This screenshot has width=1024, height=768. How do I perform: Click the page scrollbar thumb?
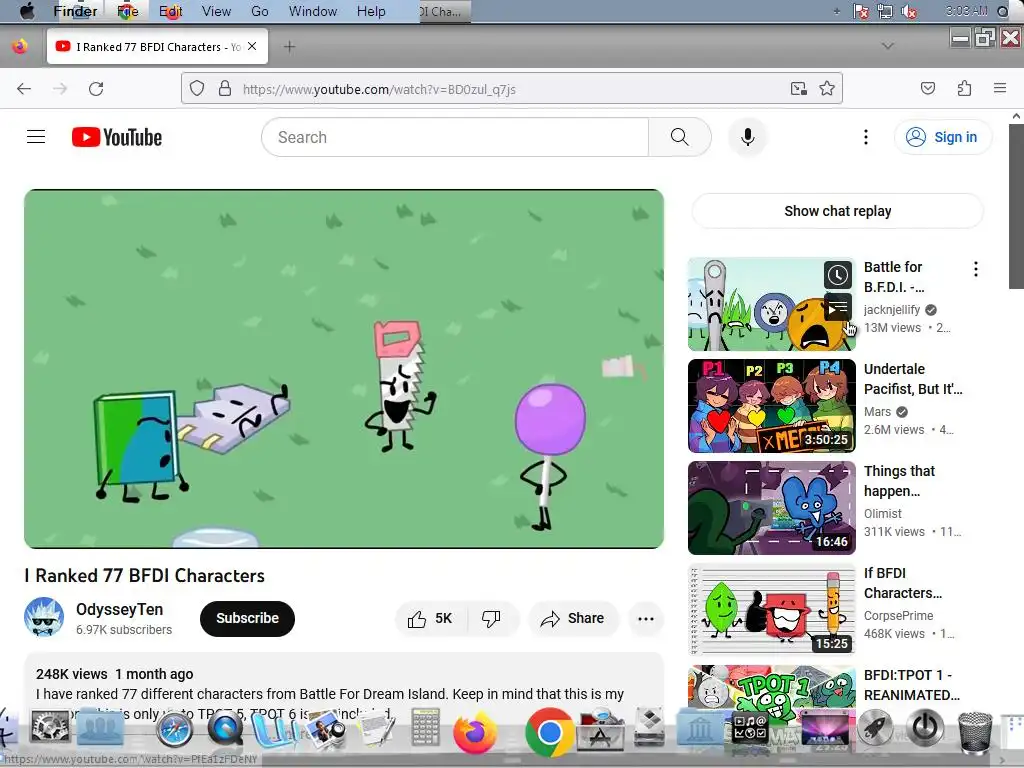[1016, 206]
